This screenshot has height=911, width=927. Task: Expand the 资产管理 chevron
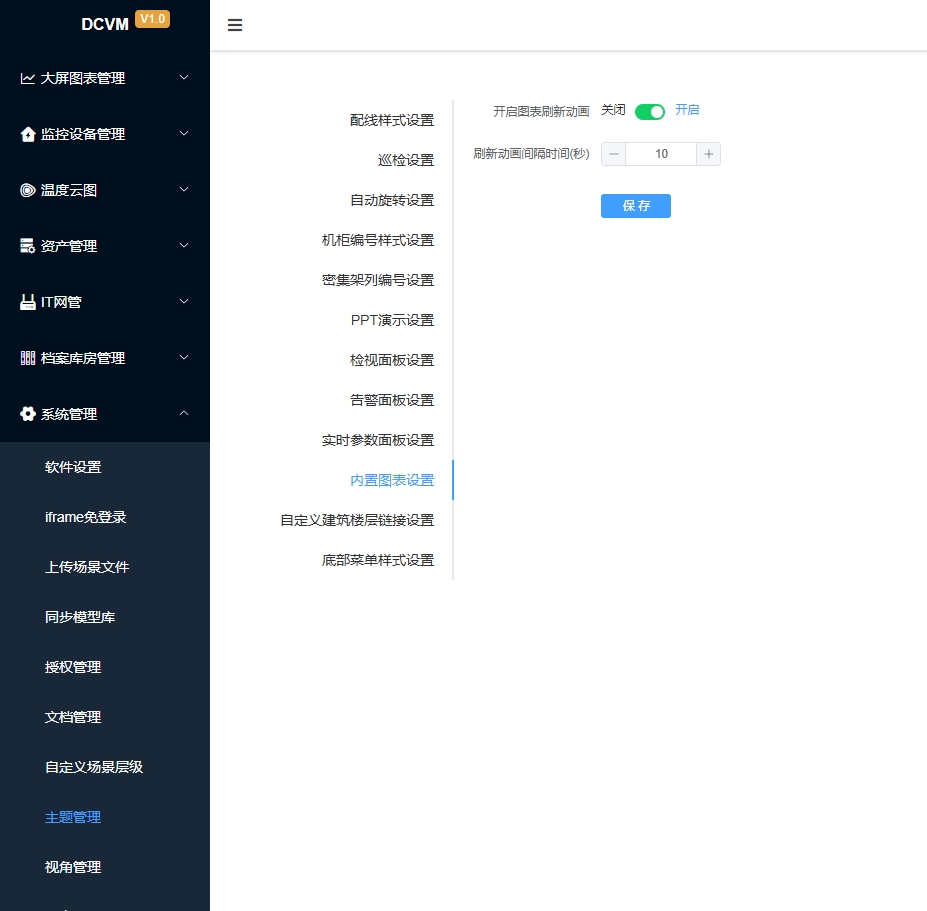184,245
